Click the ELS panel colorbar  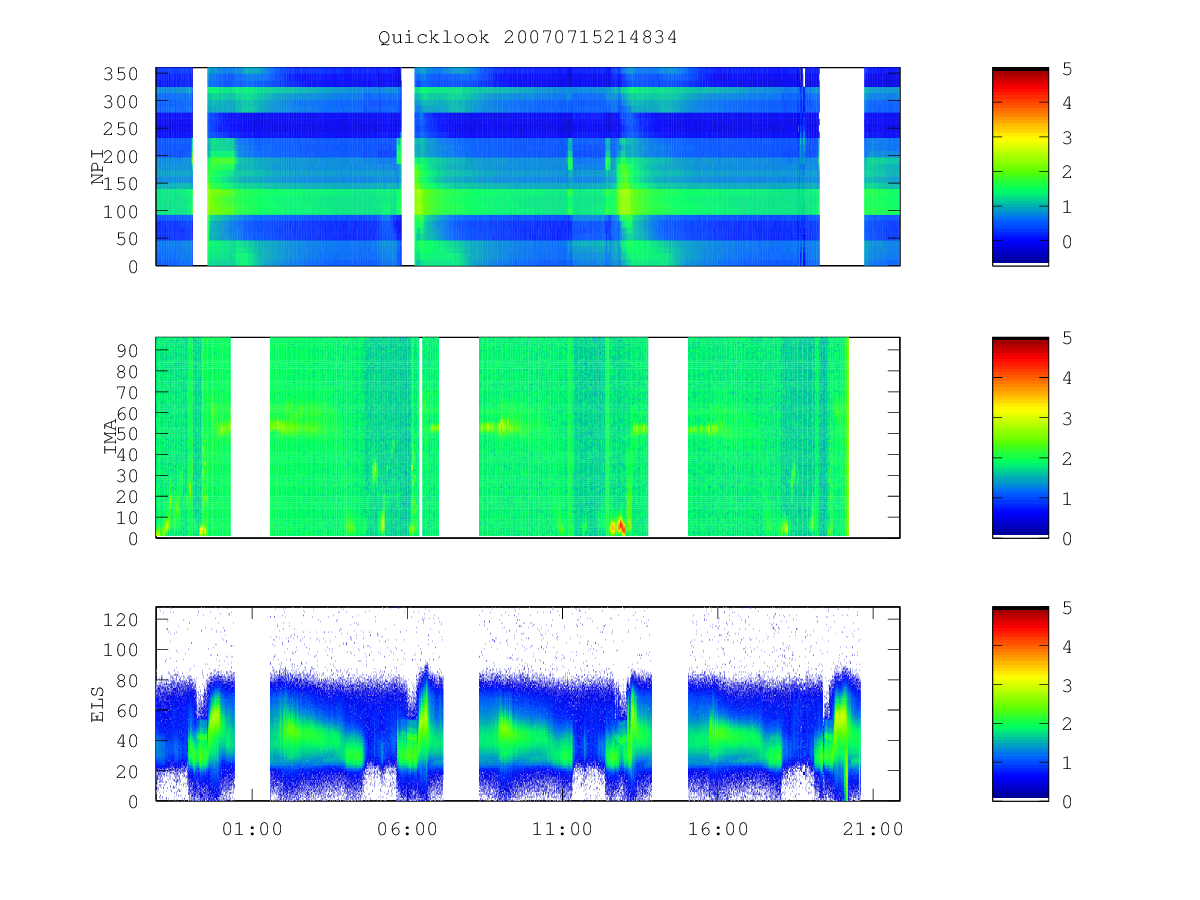coord(1020,704)
